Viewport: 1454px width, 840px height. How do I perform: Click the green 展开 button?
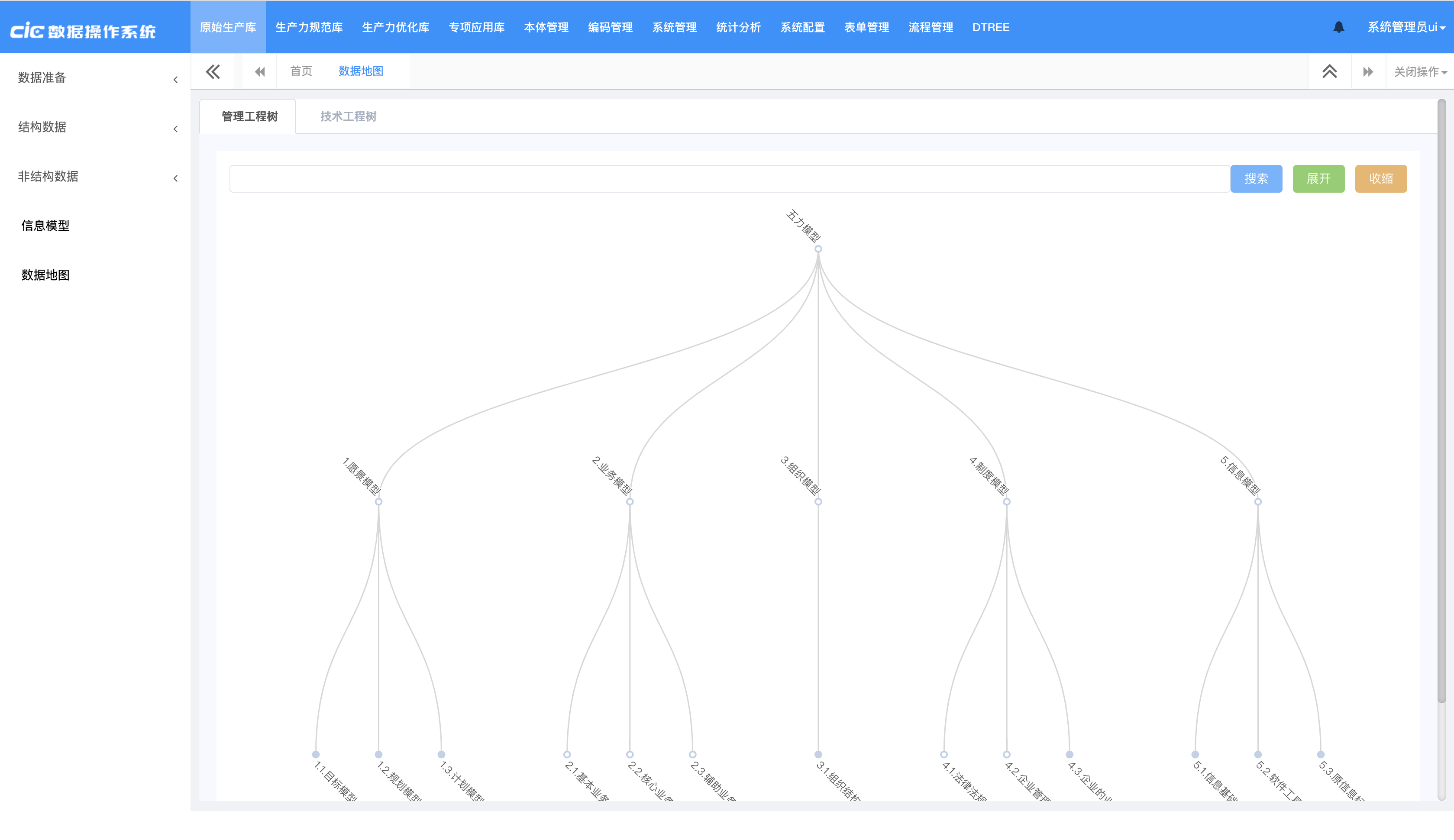pyautogui.click(x=1318, y=179)
